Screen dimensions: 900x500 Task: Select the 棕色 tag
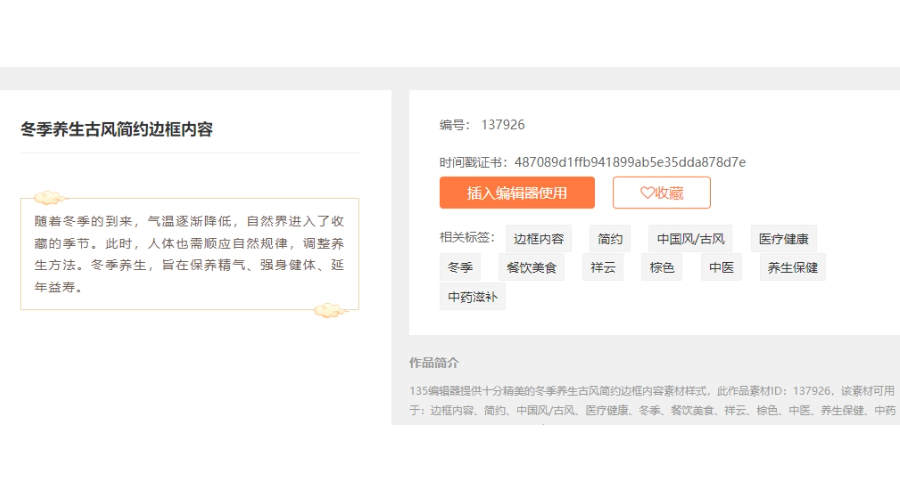coord(661,268)
